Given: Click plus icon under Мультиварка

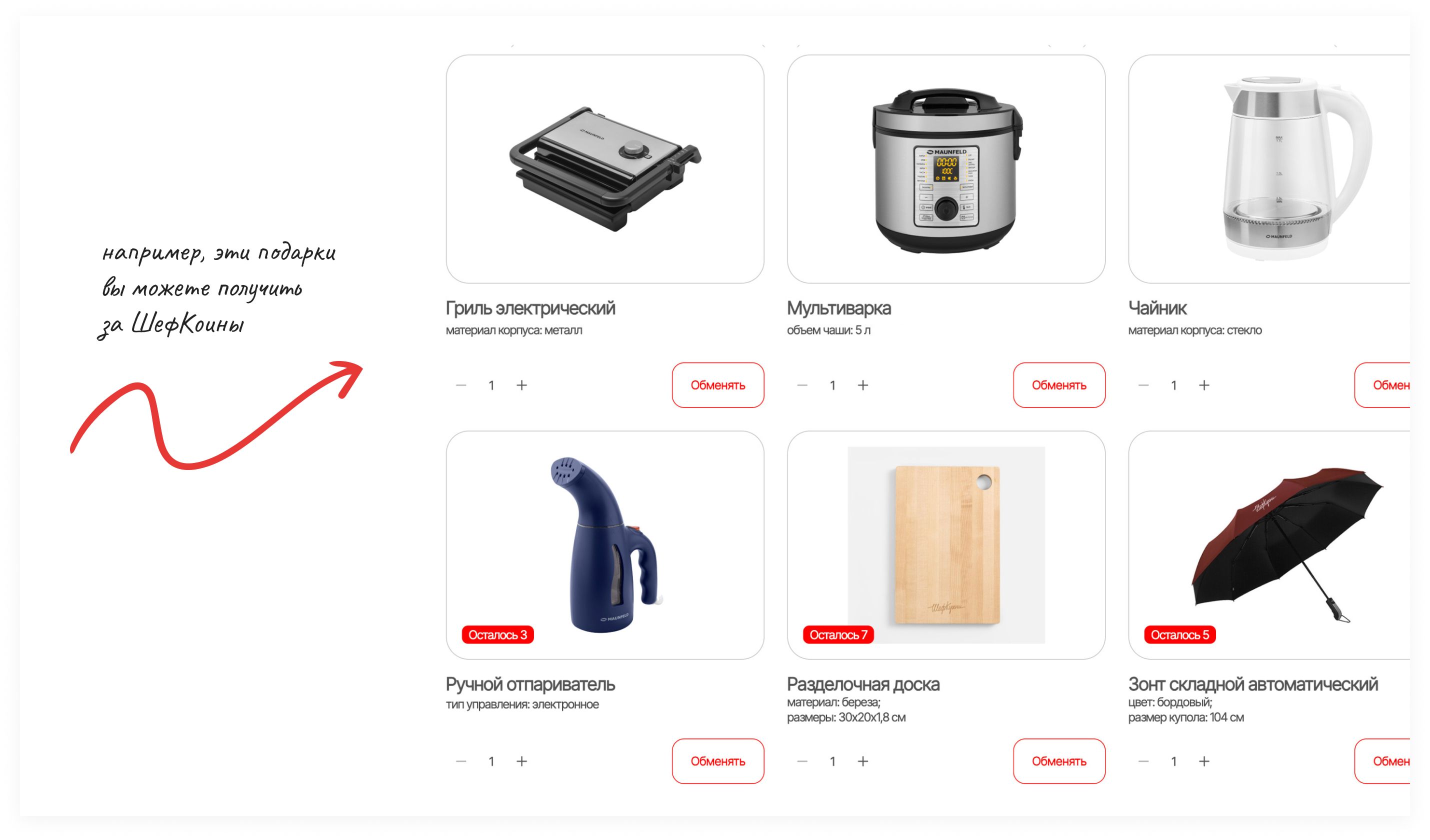Looking at the screenshot, I should coord(862,385).
